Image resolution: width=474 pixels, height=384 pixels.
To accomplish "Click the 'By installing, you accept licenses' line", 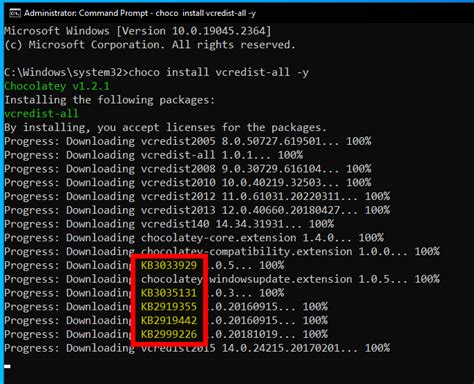I will (x=165, y=127).
